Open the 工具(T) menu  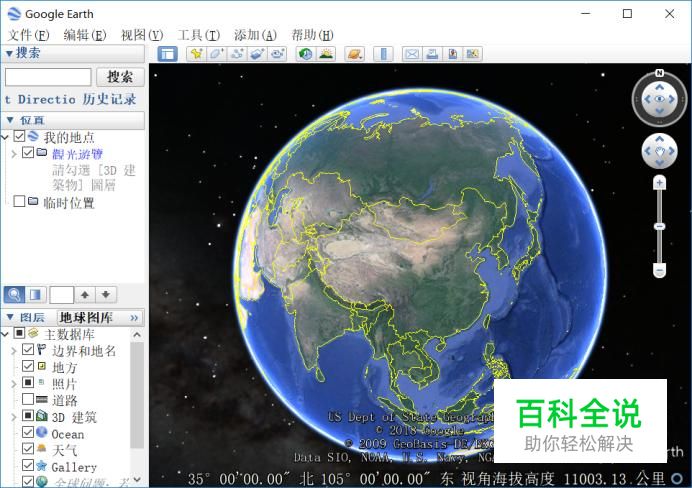point(199,35)
